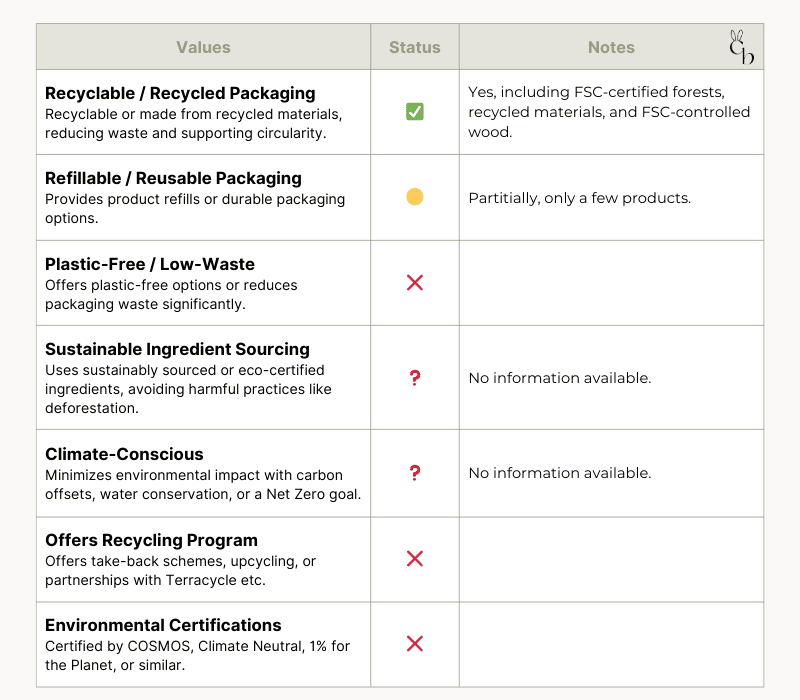Click the green checkmark for Recyclable Packaging
Viewport: 800px width, 700px height.
[415, 112]
